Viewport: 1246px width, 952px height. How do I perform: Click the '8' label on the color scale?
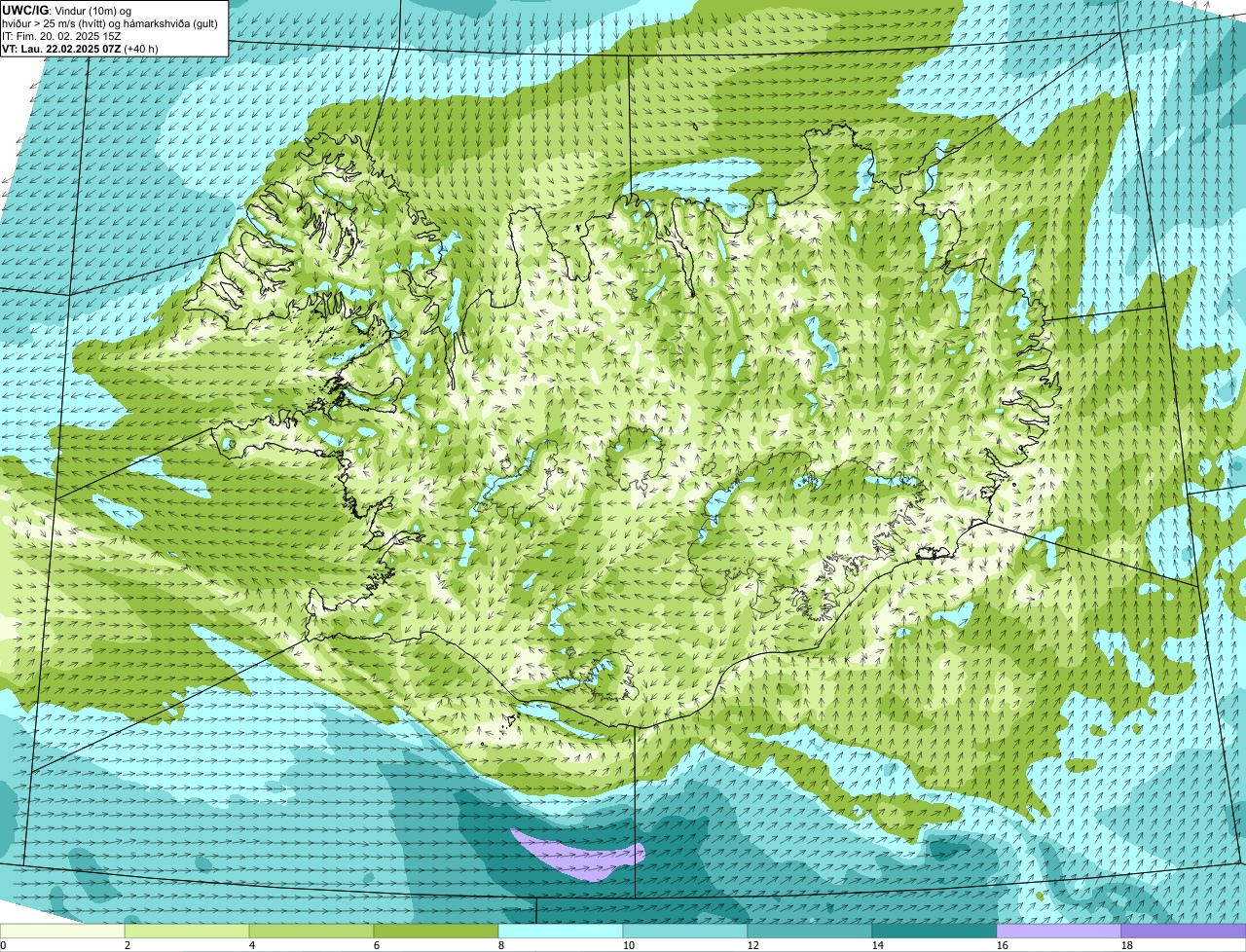click(x=501, y=945)
